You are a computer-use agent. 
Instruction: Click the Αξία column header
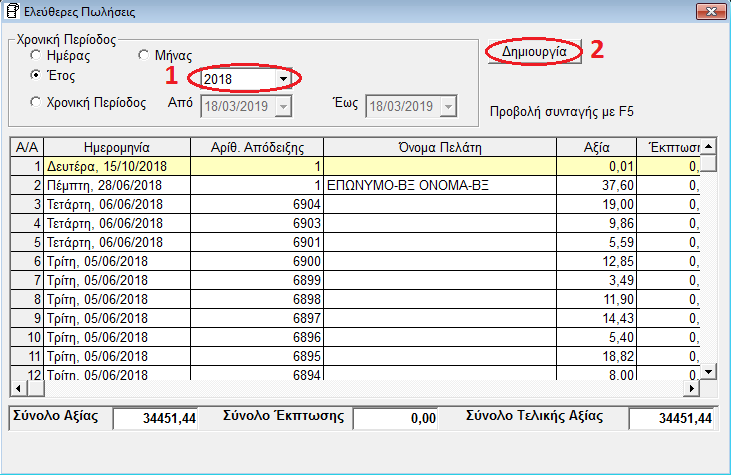click(596, 147)
